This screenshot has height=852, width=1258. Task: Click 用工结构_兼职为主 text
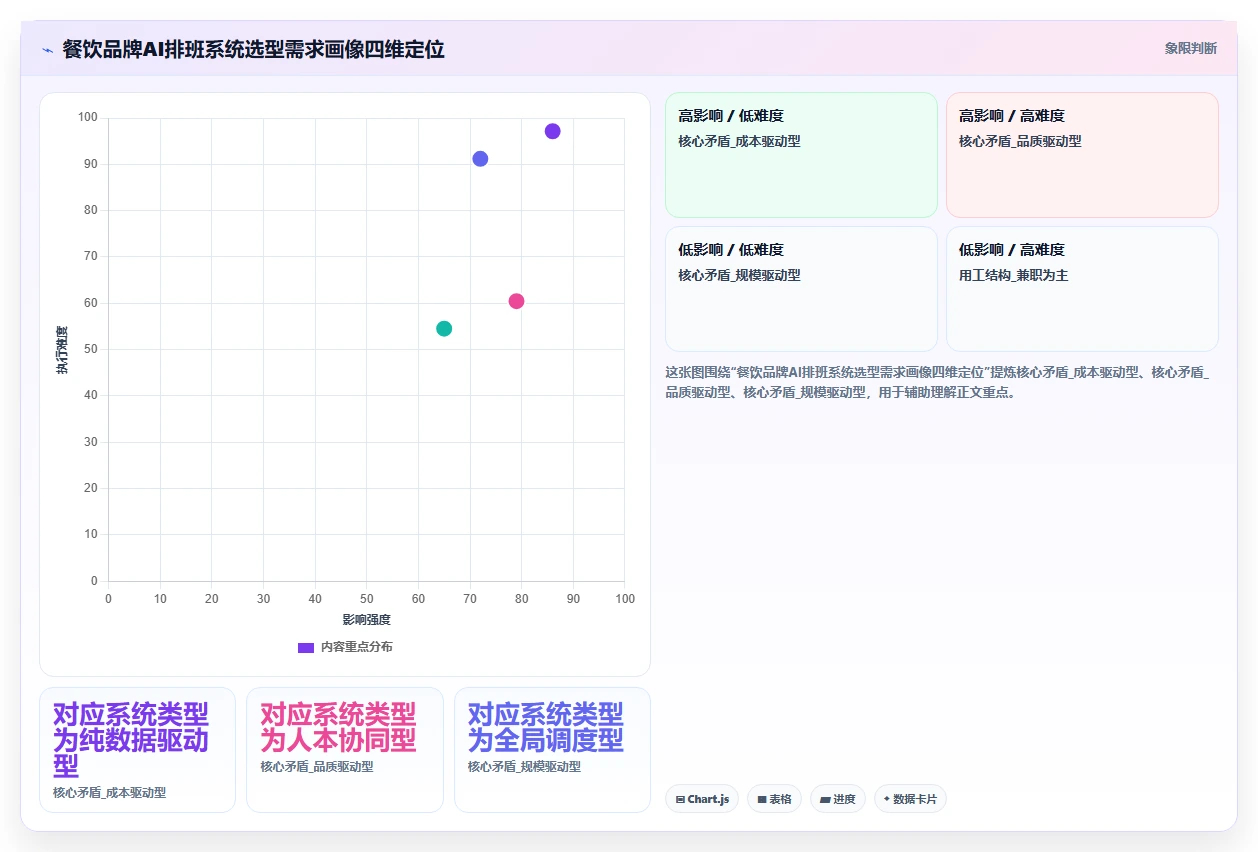[x=1013, y=275]
